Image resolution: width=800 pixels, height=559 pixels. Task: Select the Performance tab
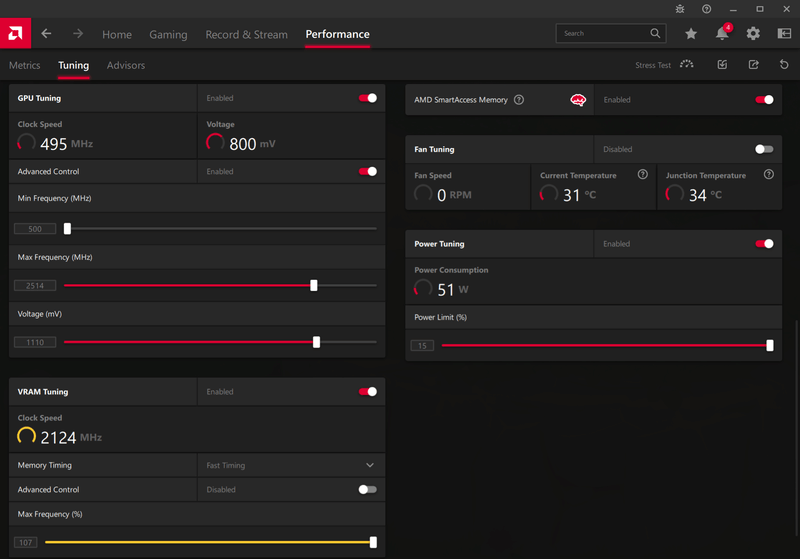(x=337, y=34)
